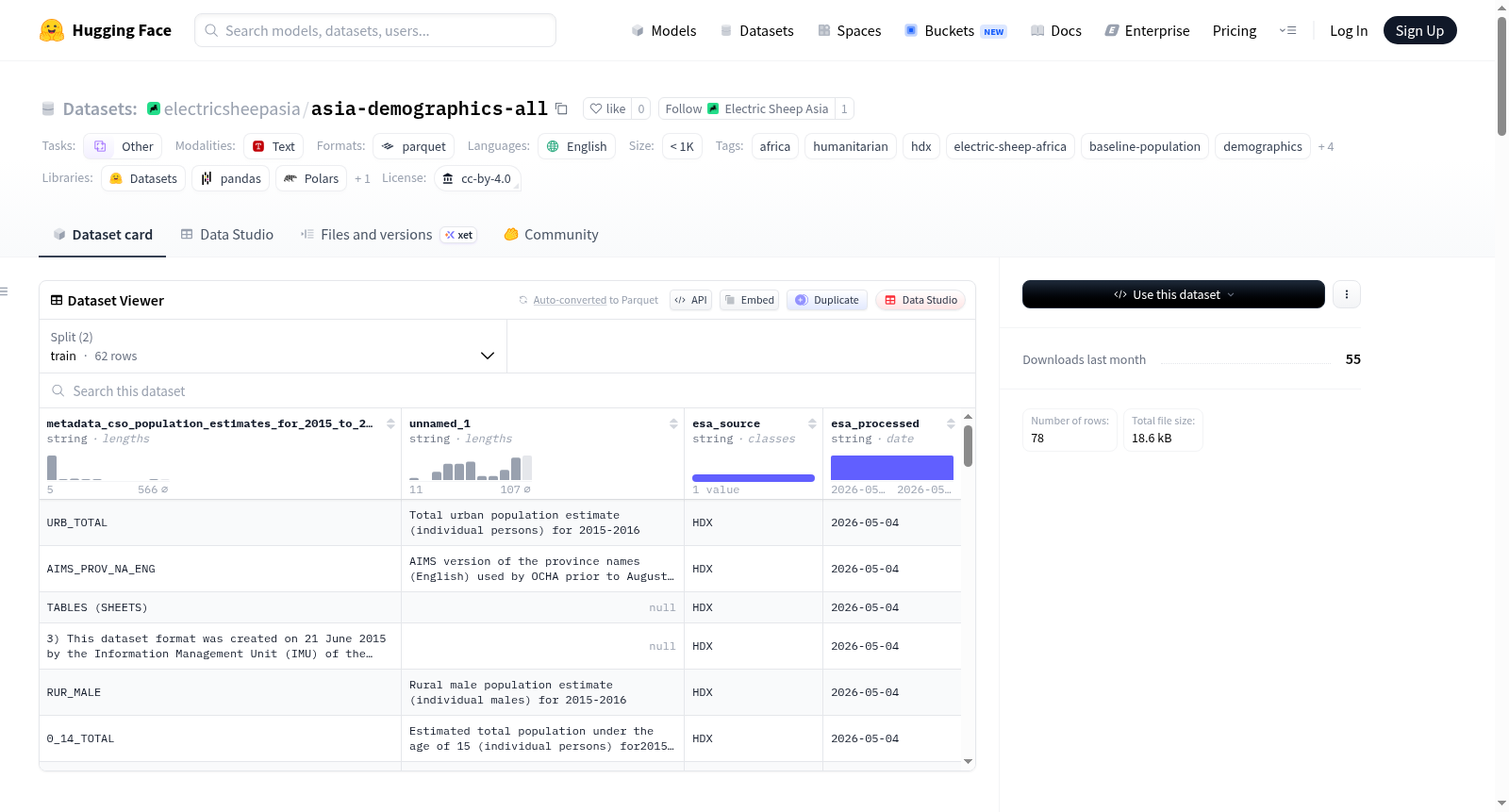Click the humanitarian tag
The width and height of the screenshot is (1509, 812).
851,146
